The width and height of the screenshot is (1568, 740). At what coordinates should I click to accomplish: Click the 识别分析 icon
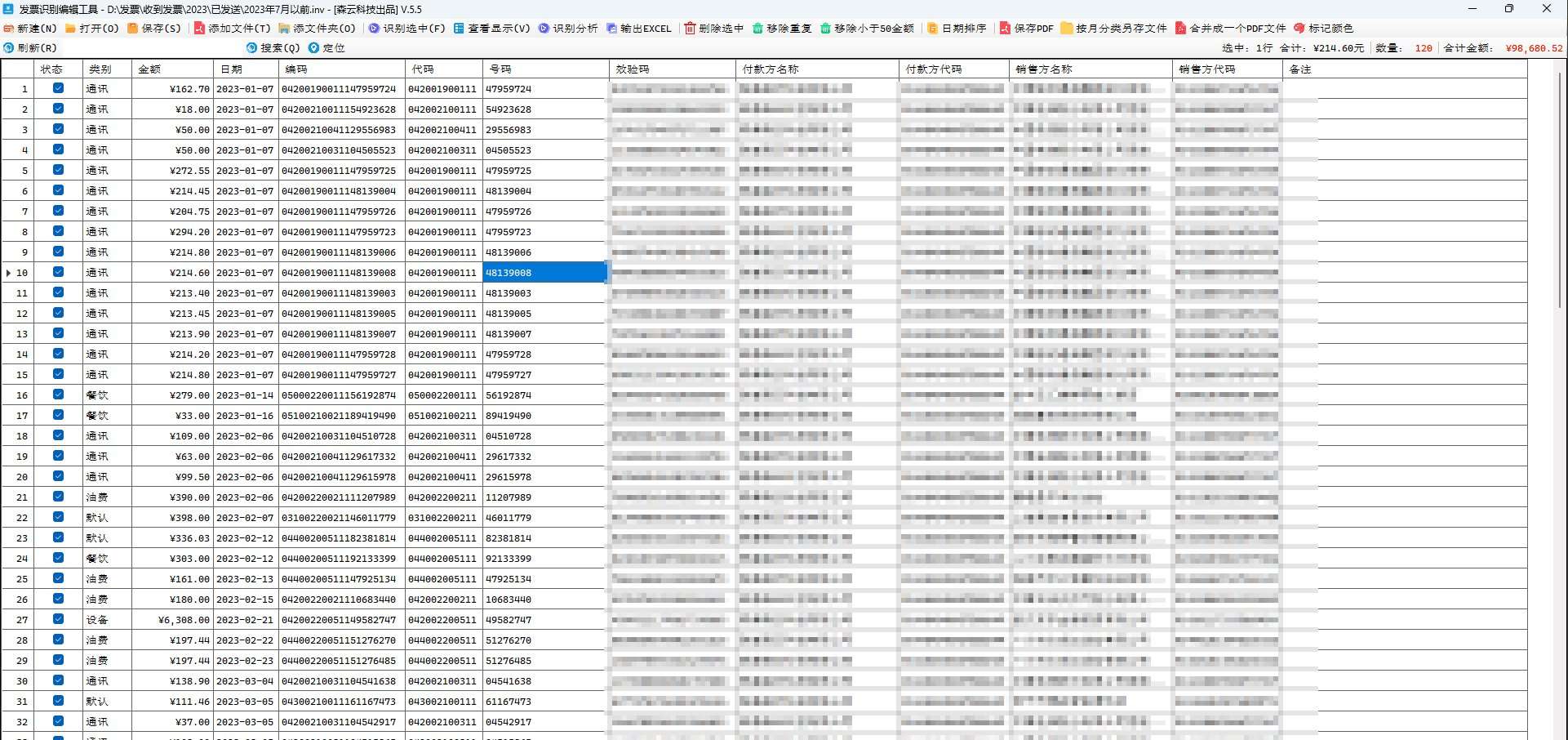pyautogui.click(x=544, y=29)
